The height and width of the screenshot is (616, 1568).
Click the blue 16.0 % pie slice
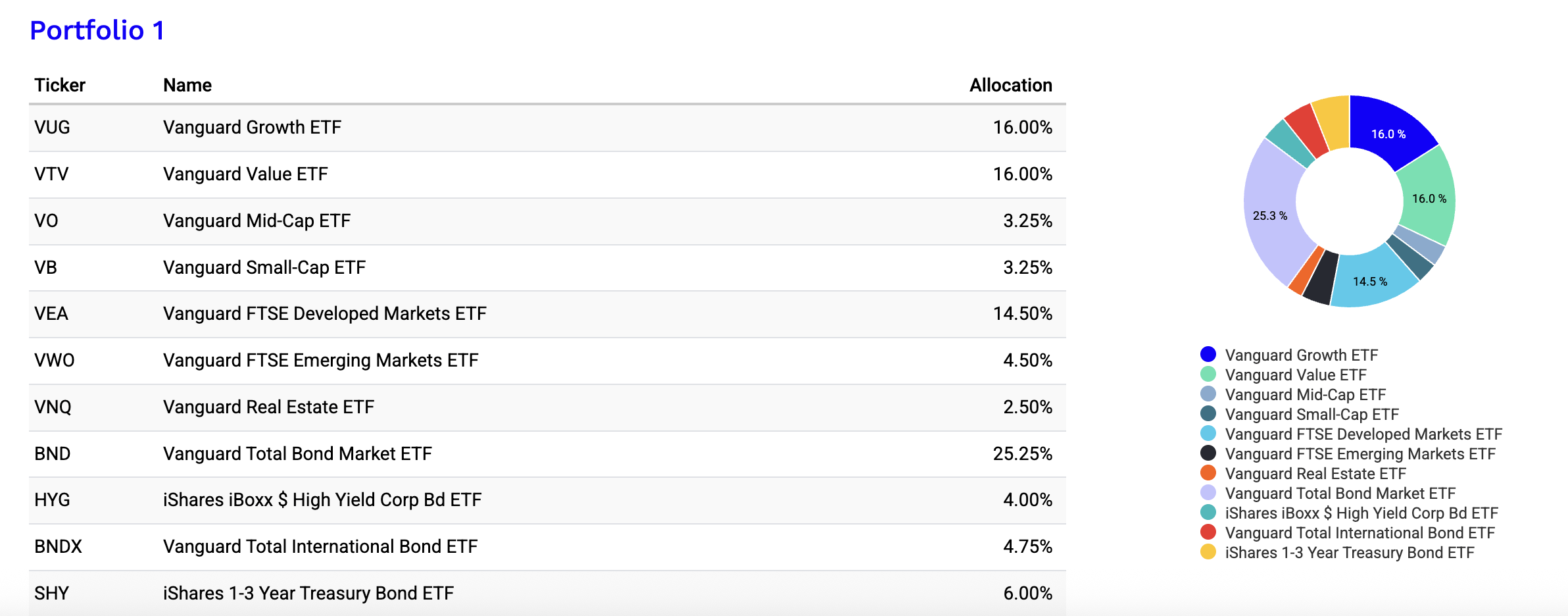click(1388, 134)
